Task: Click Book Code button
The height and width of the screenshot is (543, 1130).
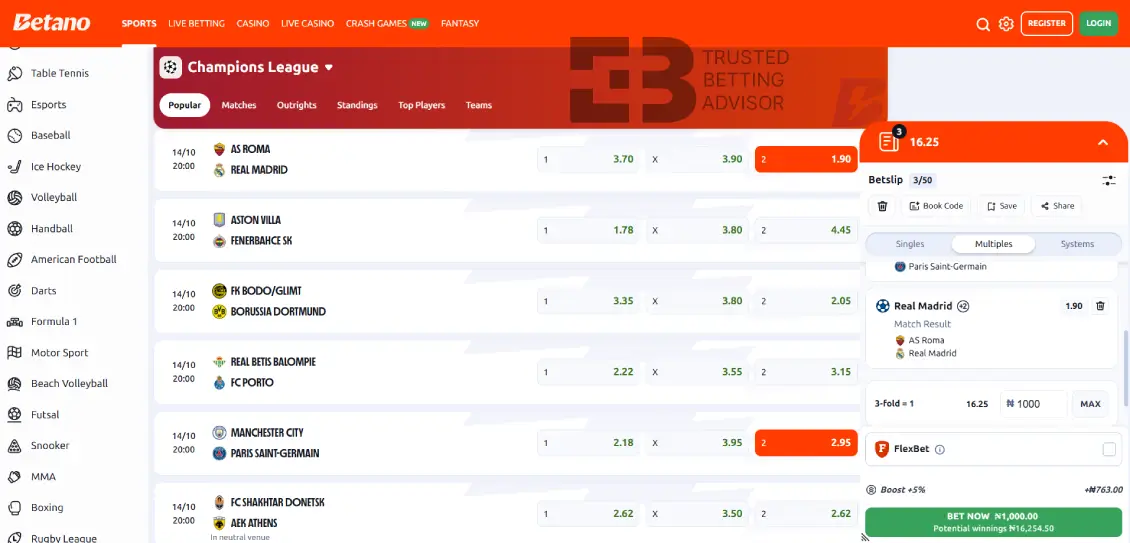Action: point(936,206)
